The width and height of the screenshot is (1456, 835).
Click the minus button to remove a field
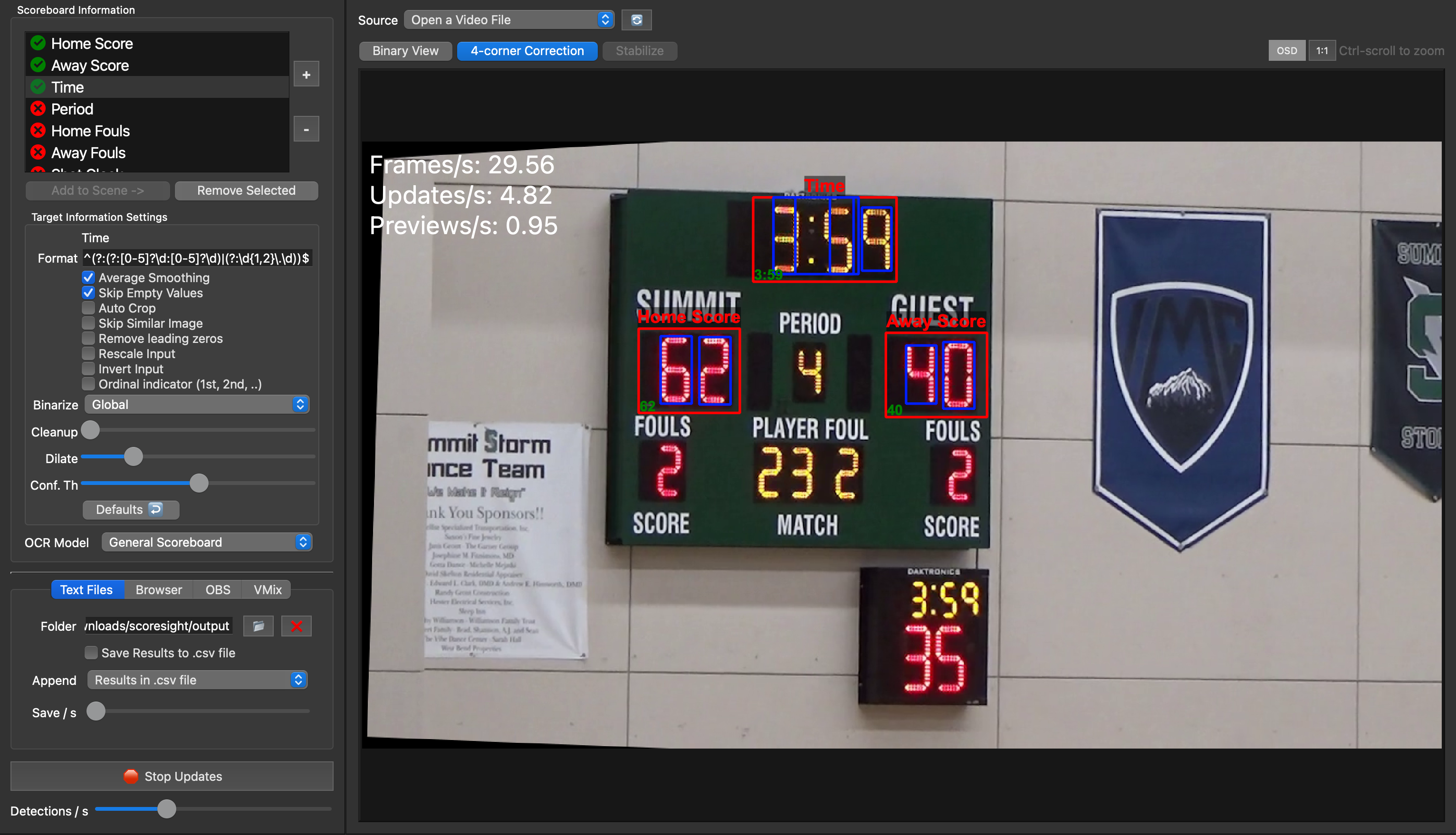click(x=307, y=130)
